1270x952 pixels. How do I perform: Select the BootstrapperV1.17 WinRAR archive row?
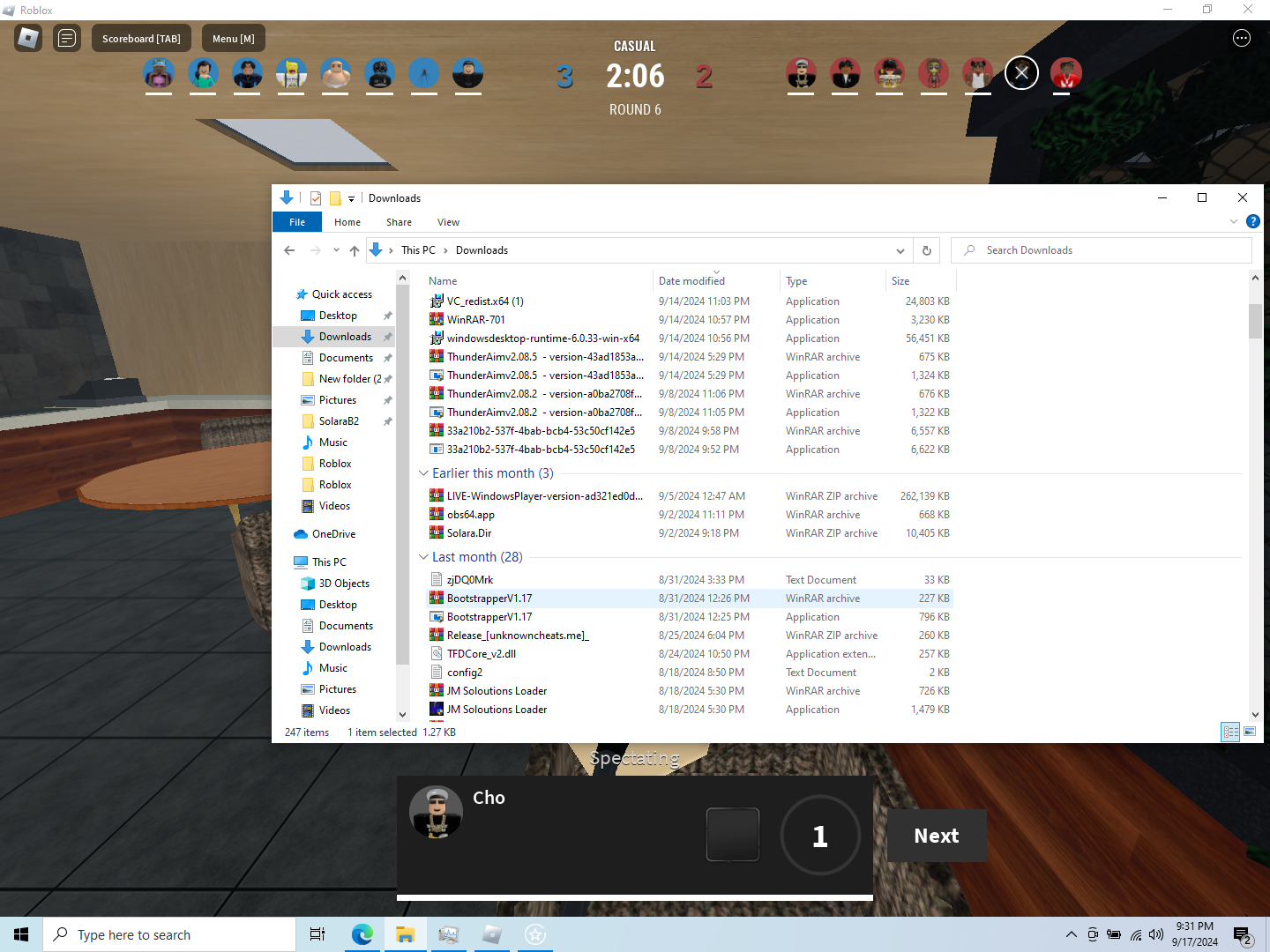[689, 599]
